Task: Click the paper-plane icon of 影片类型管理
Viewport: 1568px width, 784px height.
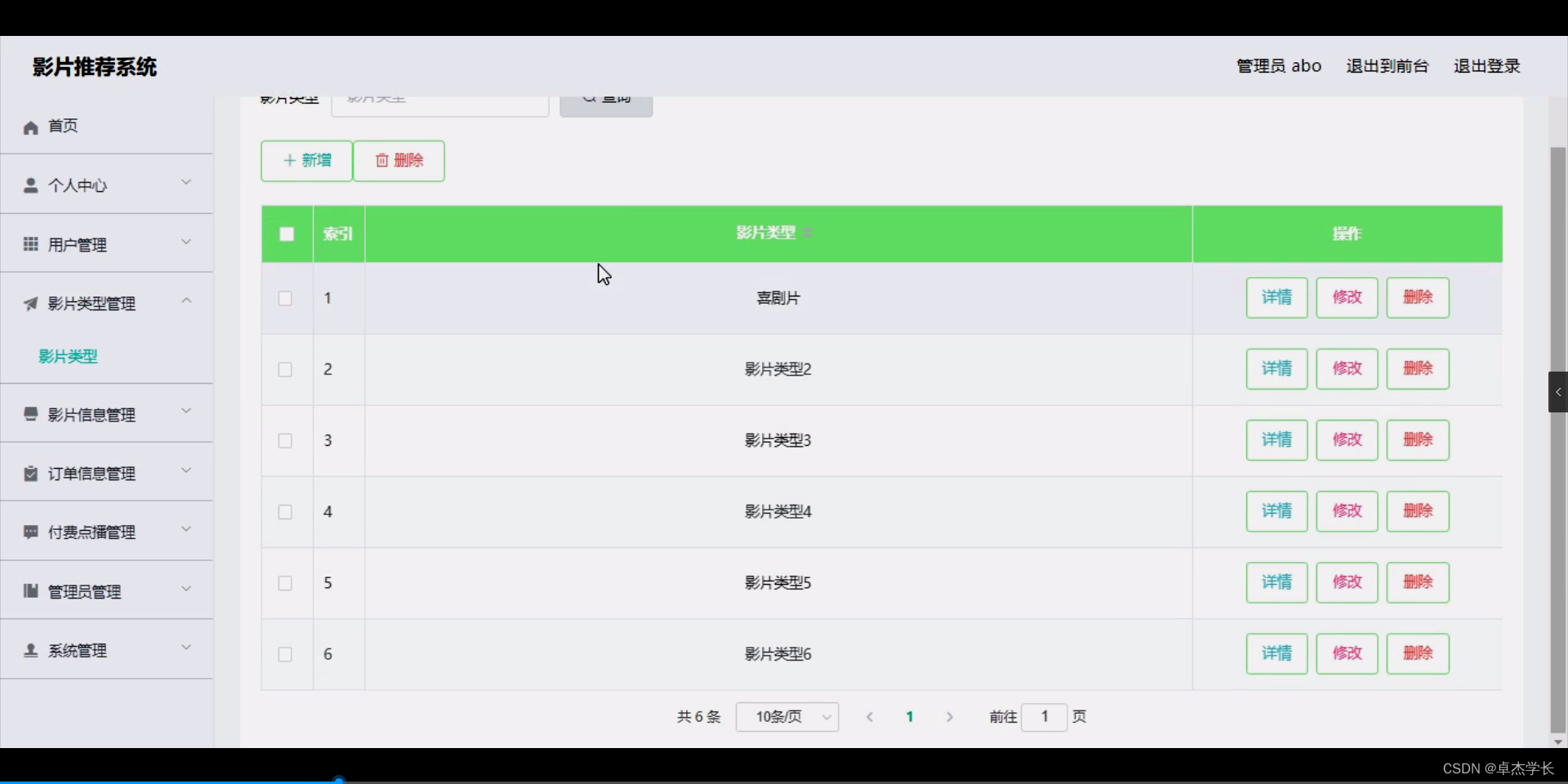Action: click(x=30, y=304)
